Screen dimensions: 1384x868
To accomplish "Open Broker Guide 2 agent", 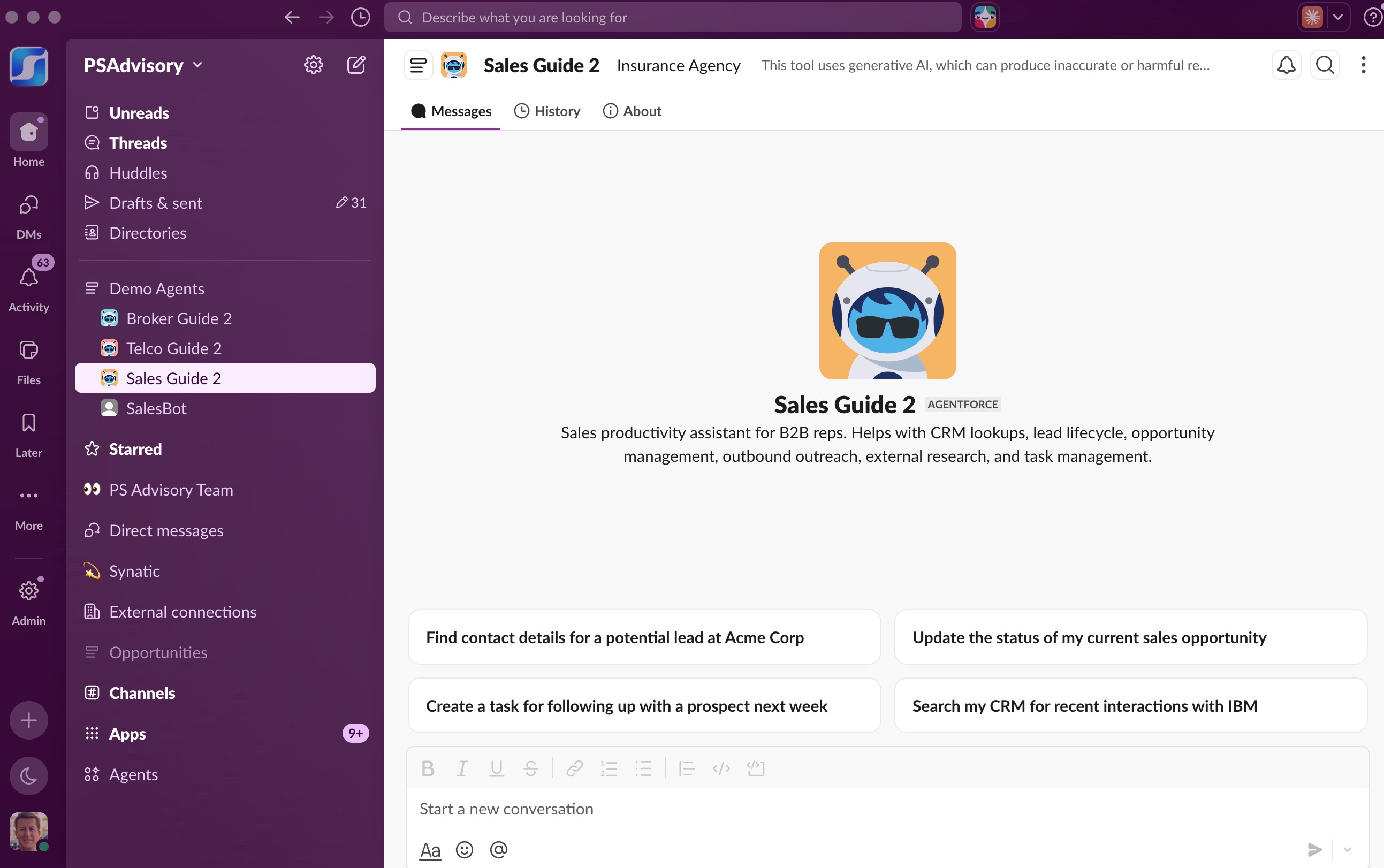I will point(225,318).
